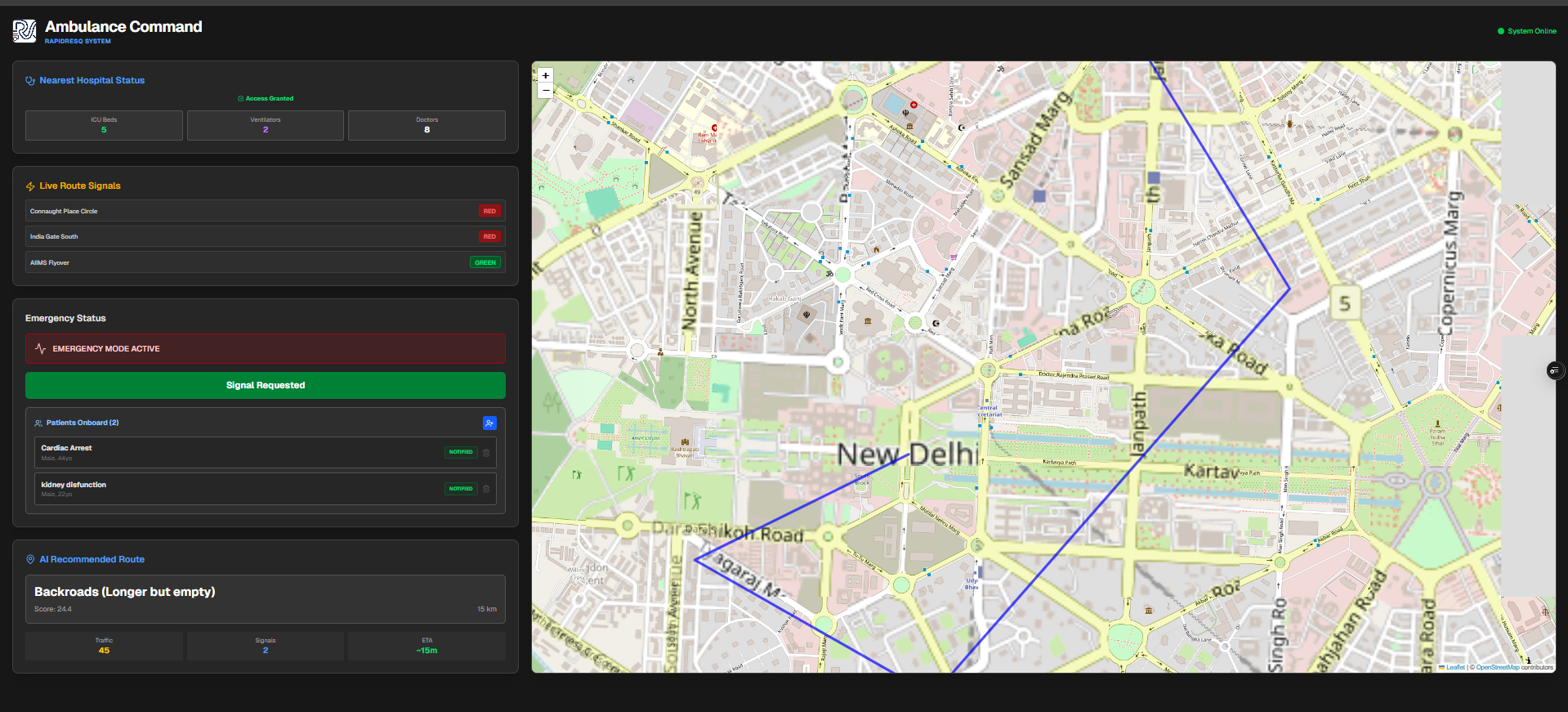This screenshot has width=1568, height=712.
Task: Click the Access Granted check icon
Action: pos(240,98)
